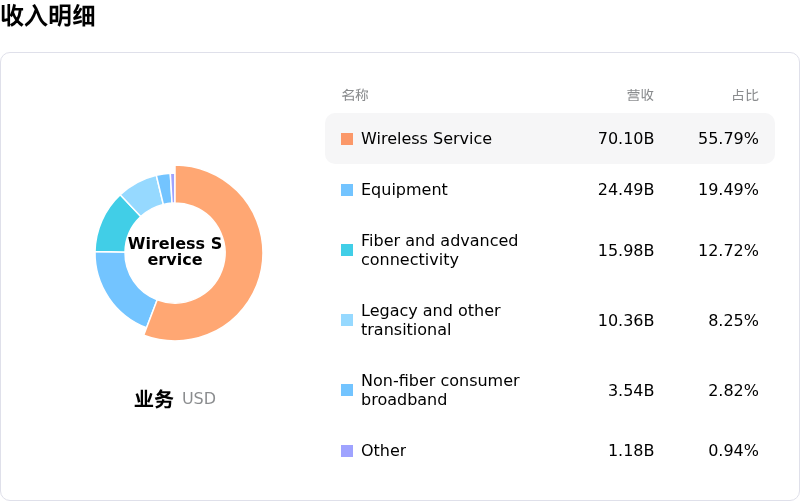Click the 业务 USD chart caption
This screenshot has width=800, height=501.
click(x=175, y=398)
